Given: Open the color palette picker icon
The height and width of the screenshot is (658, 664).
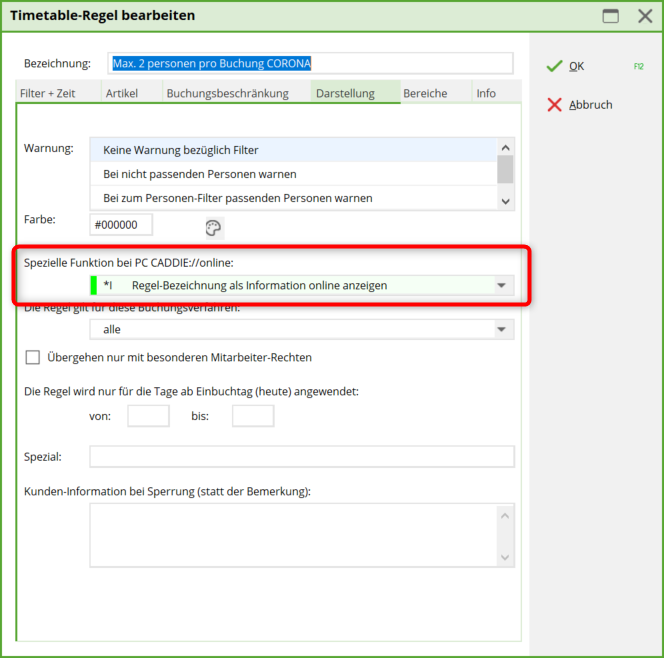Looking at the screenshot, I should coord(212,227).
